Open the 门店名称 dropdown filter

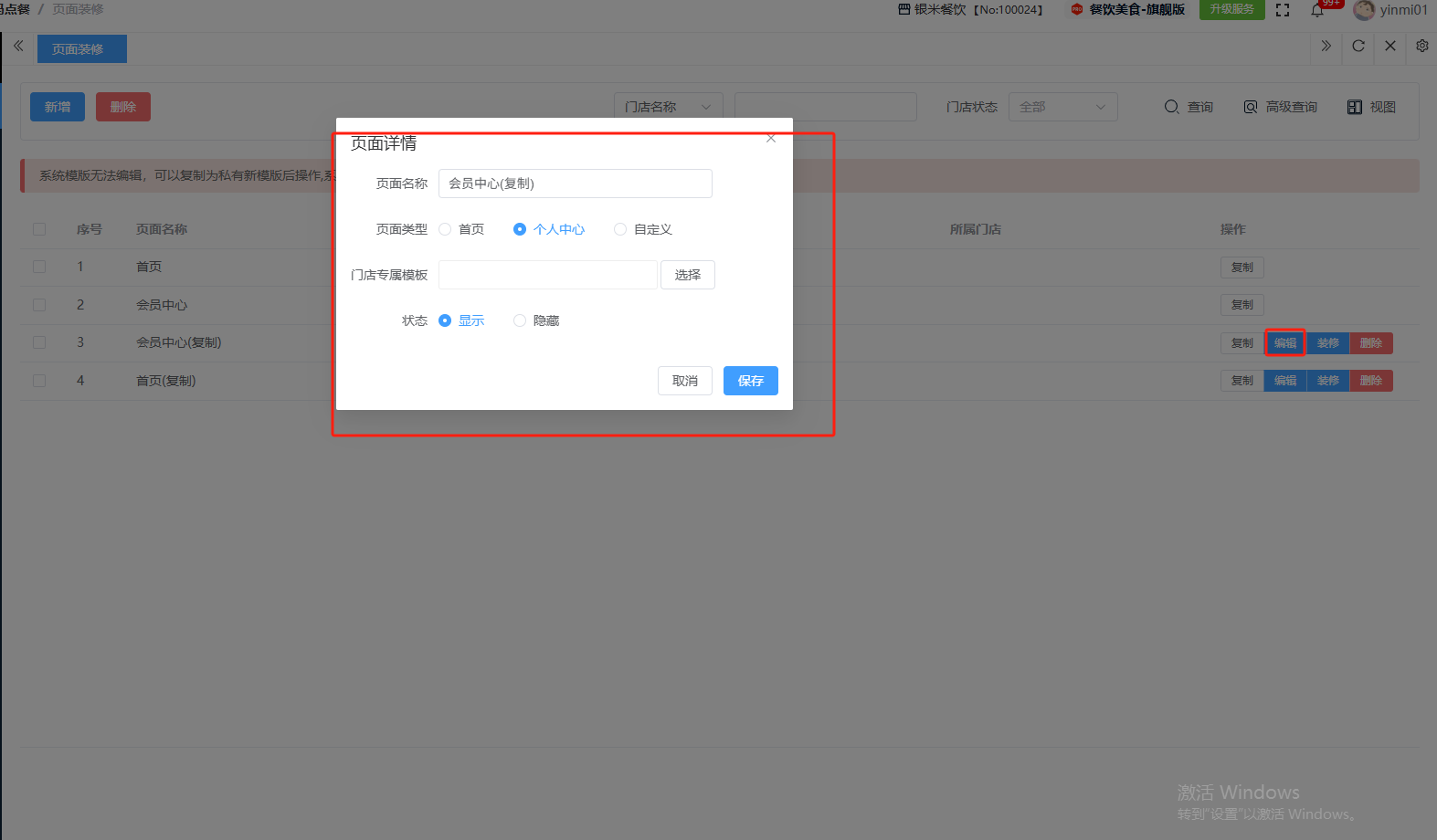(668, 107)
